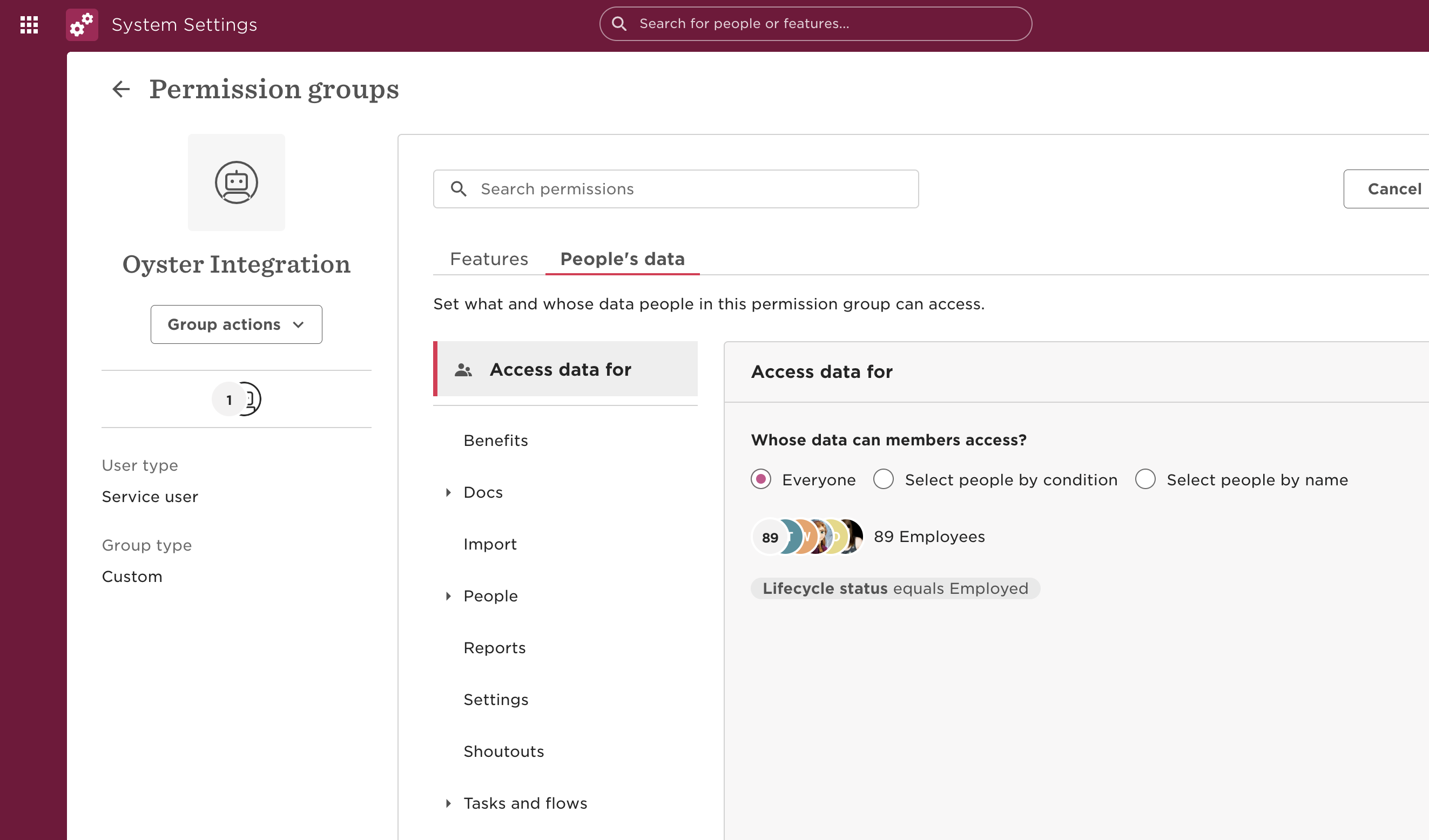Image resolution: width=1429 pixels, height=840 pixels.
Task: Select the Everyone radio option
Action: pos(760,479)
